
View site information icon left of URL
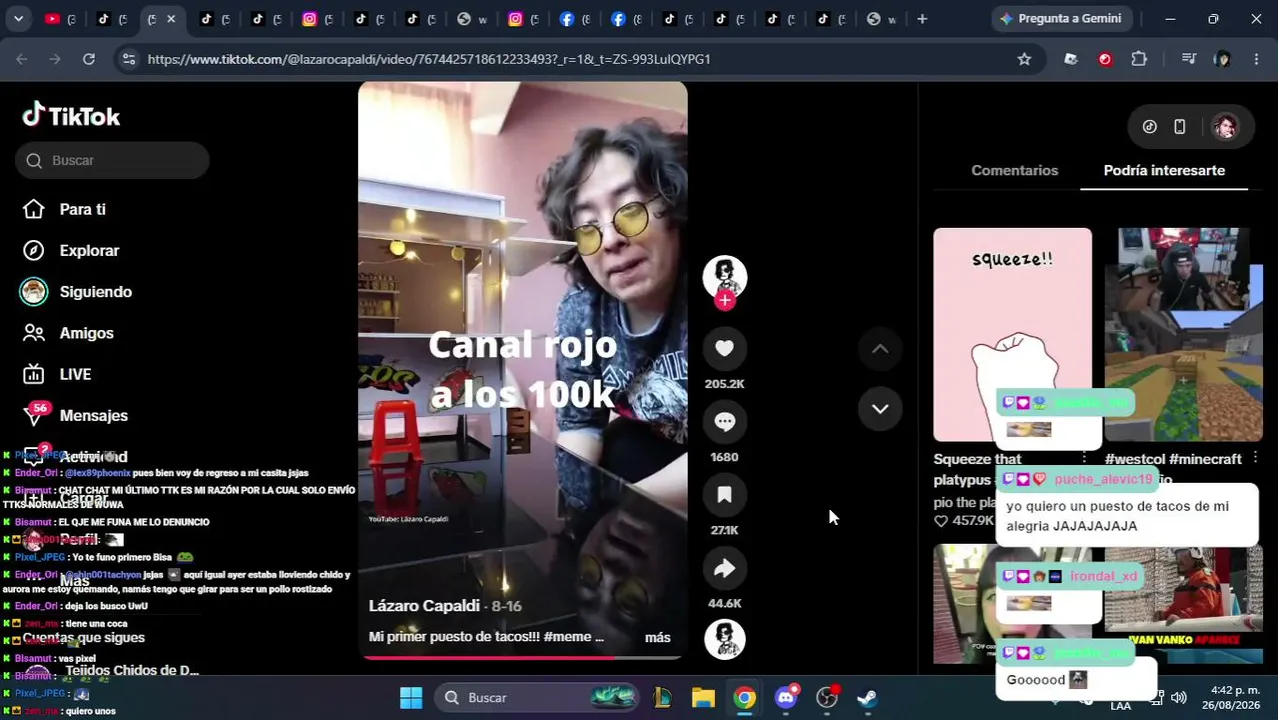coord(128,59)
